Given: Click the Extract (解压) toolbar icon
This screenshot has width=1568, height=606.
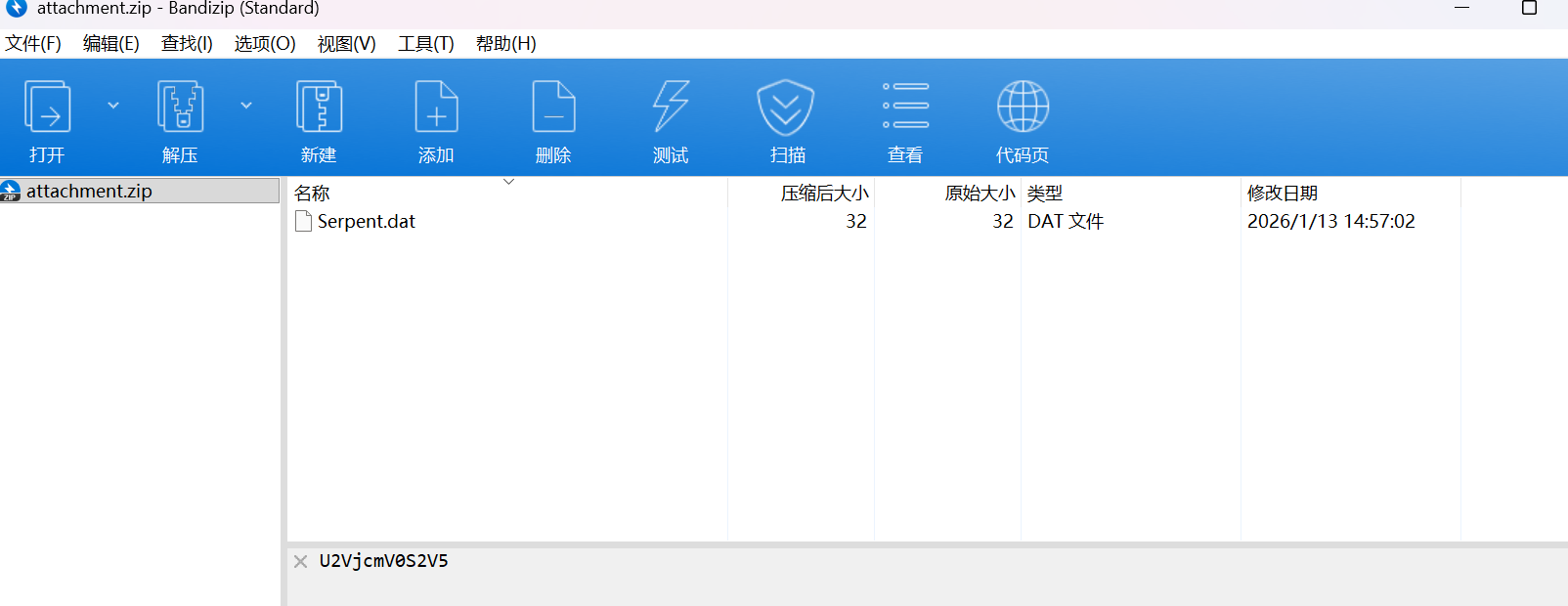Looking at the screenshot, I should pyautogui.click(x=180, y=108).
